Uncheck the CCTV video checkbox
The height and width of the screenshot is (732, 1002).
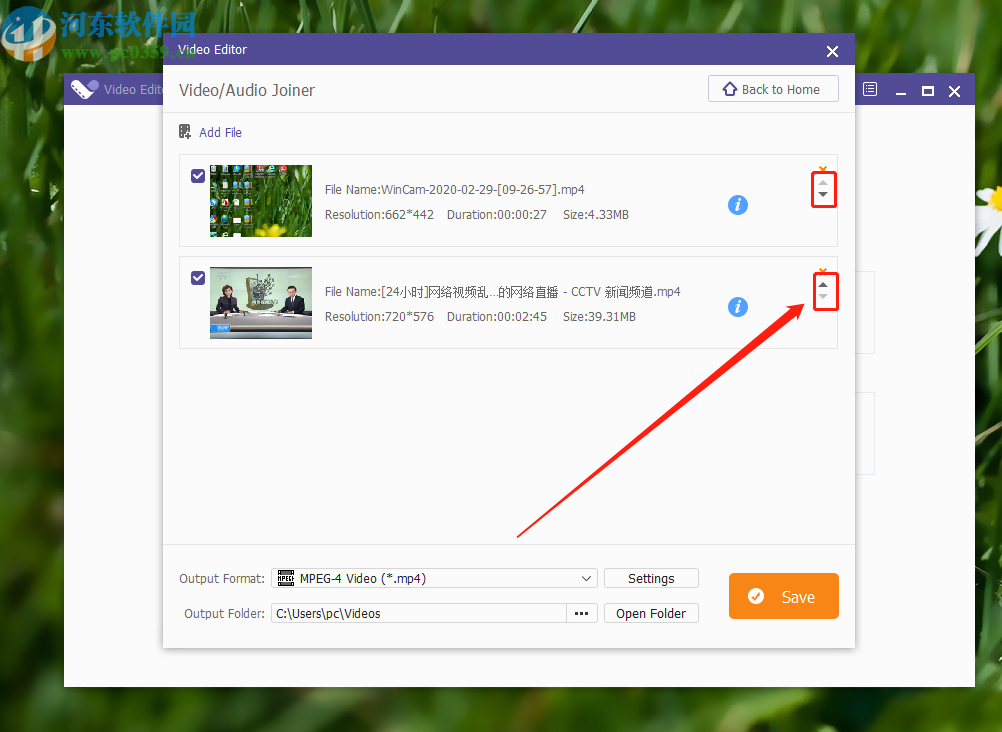coord(197,278)
